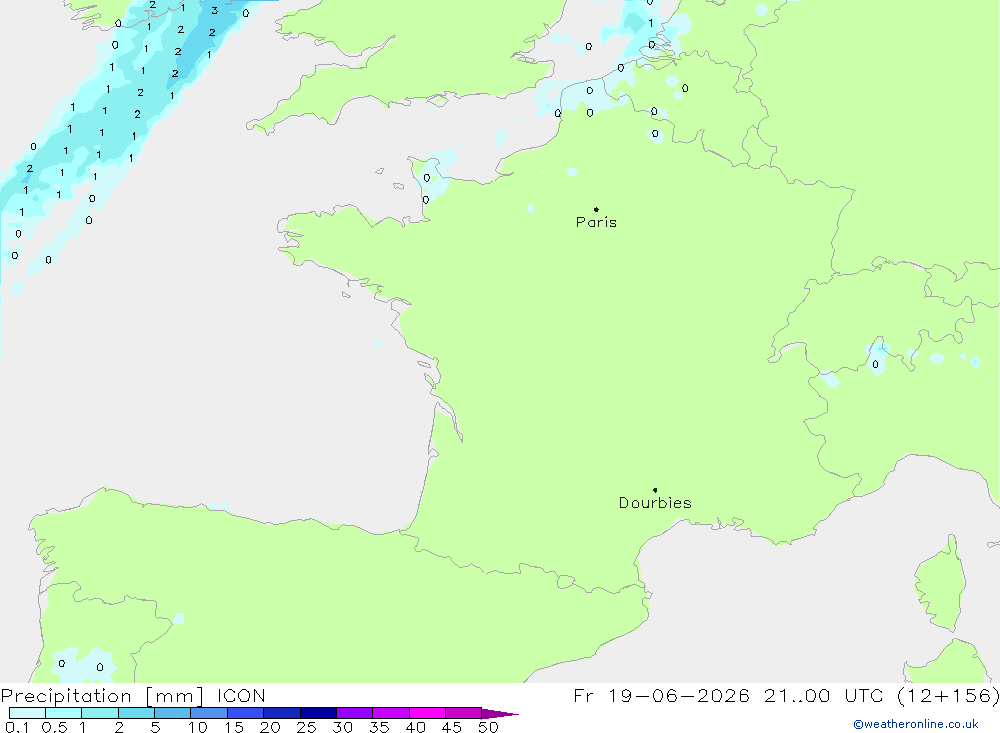Click the Paris city label
Image resolution: width=1000 pixels, height=733 pixels.
(596, 222)
